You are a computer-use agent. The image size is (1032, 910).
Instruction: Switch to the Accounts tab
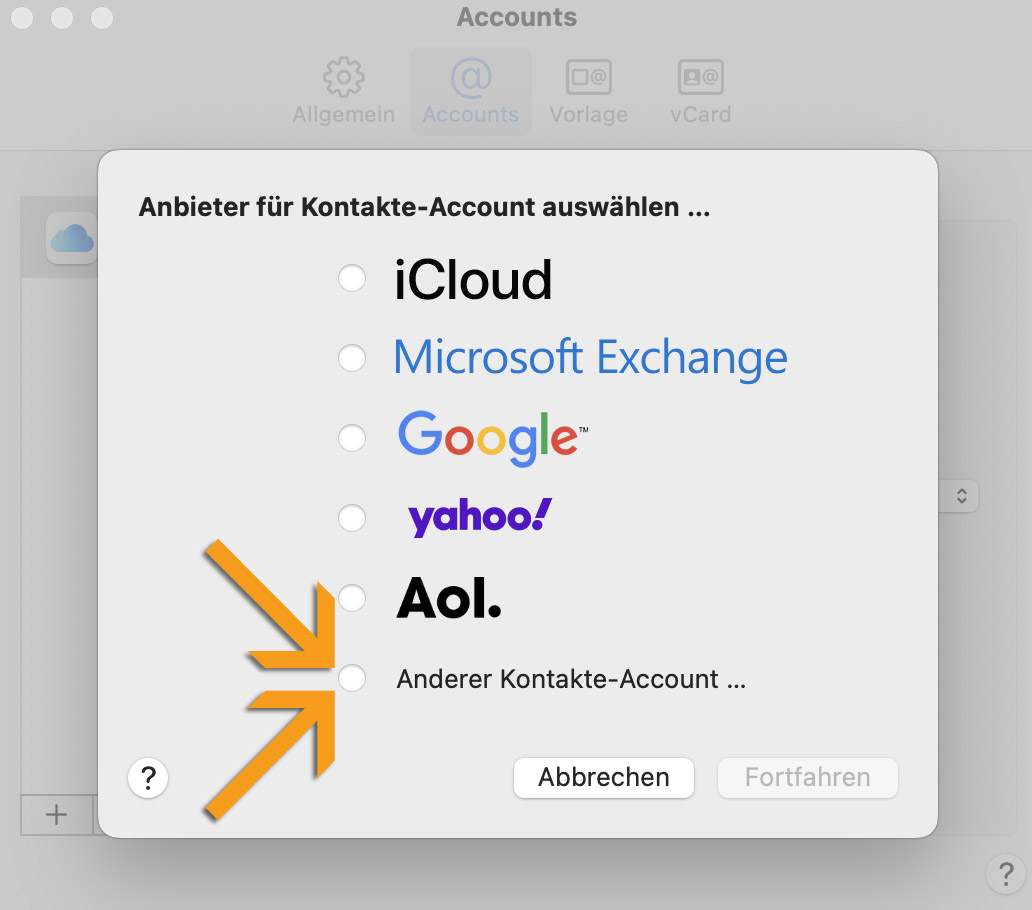pyautogui.click(x=471, y=91)
